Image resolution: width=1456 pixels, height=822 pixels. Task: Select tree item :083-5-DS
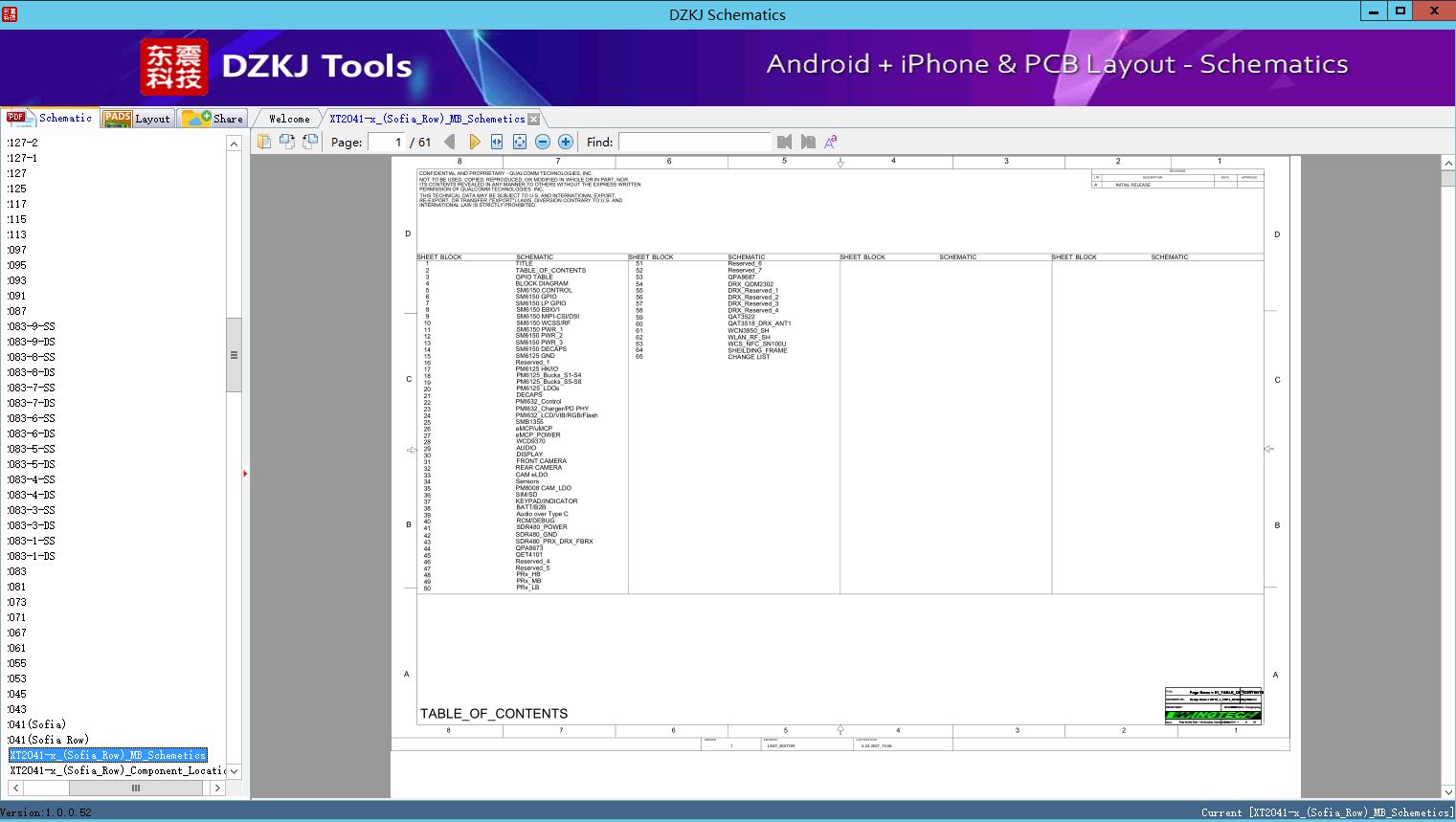point(32,464)
